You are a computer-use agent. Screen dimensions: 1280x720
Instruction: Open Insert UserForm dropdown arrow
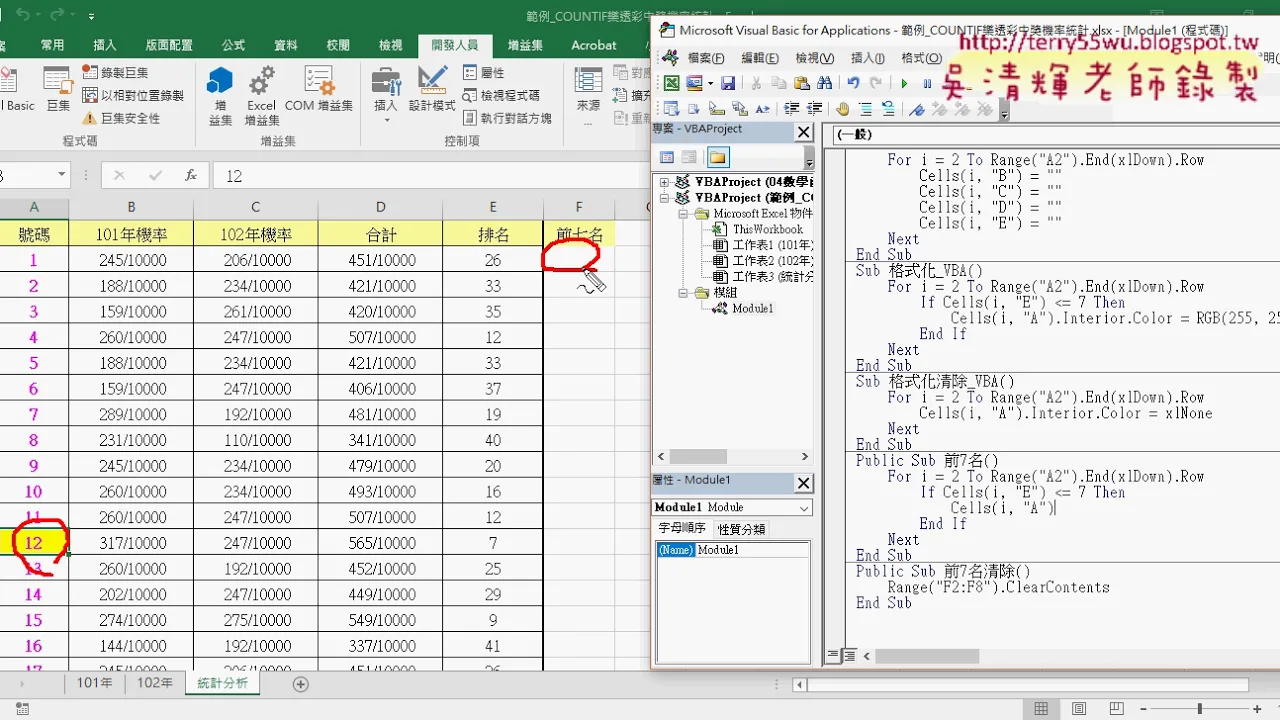tap(711, 83)
